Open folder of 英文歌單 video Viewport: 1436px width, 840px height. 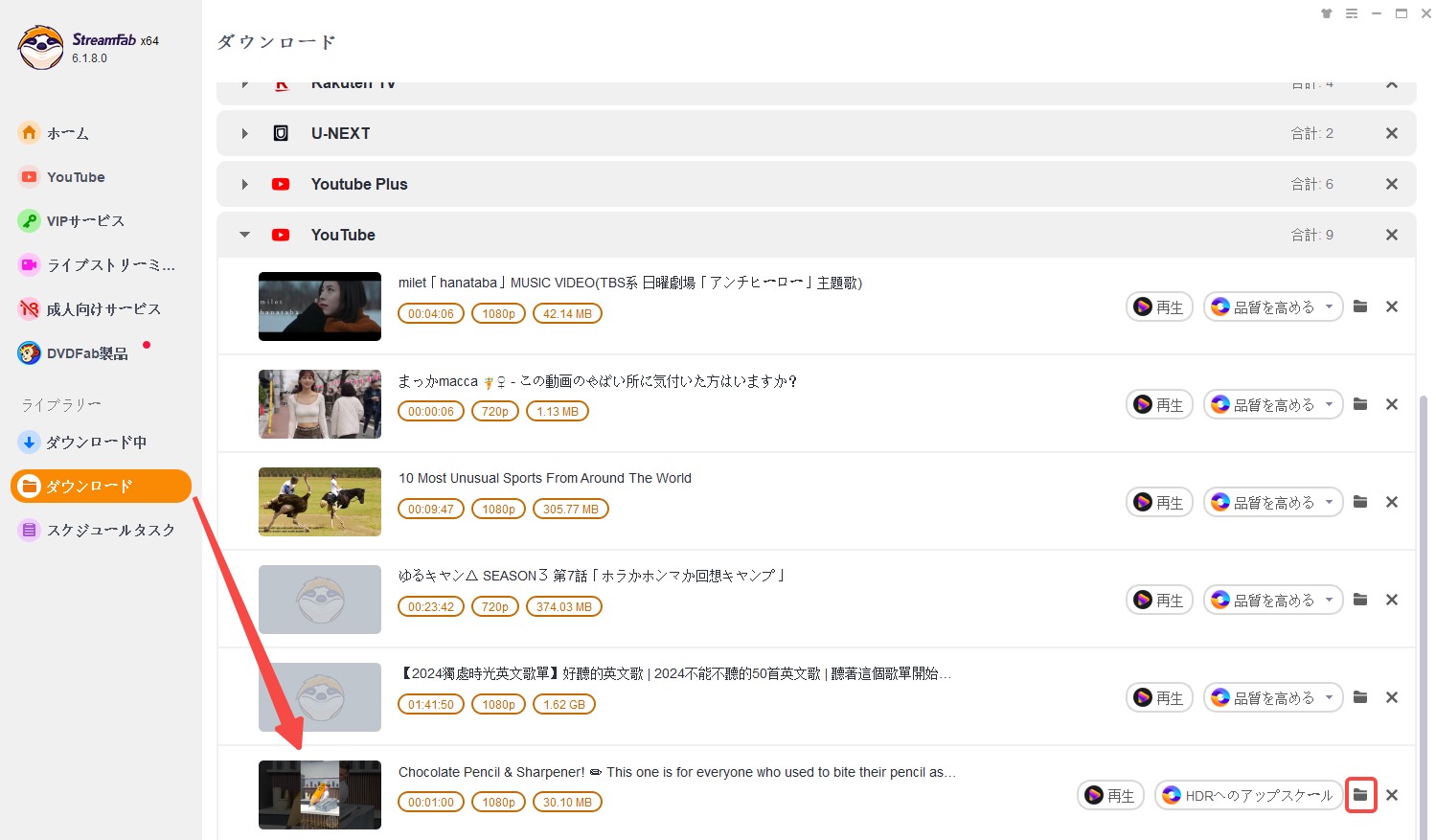click(x=1360, y=697)
